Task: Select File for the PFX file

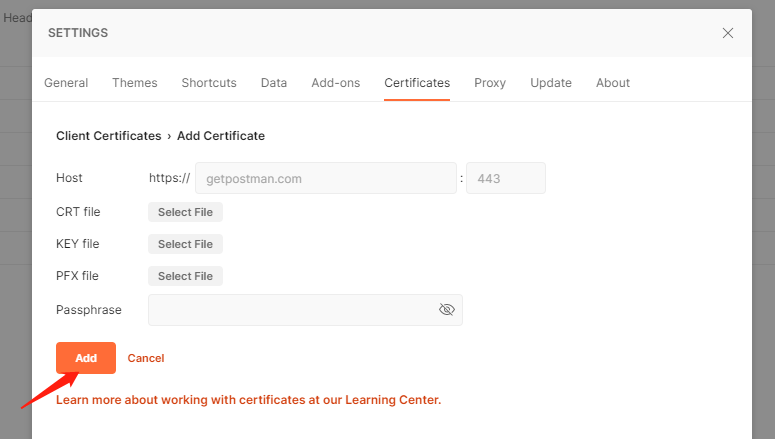Action: coord(185,276)
